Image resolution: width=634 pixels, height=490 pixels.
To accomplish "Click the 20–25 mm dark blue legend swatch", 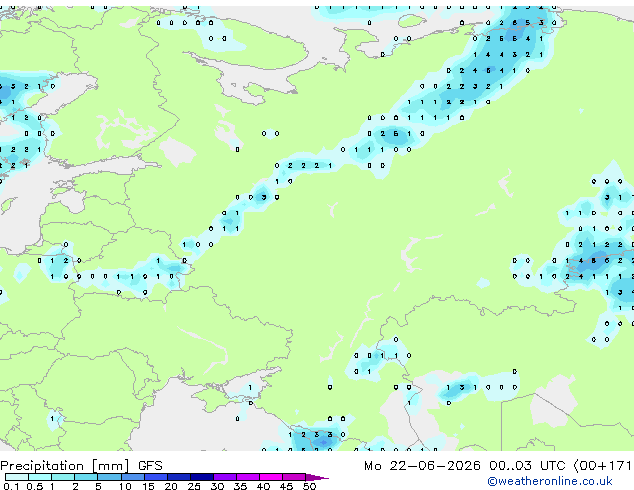I will (178, 477).
